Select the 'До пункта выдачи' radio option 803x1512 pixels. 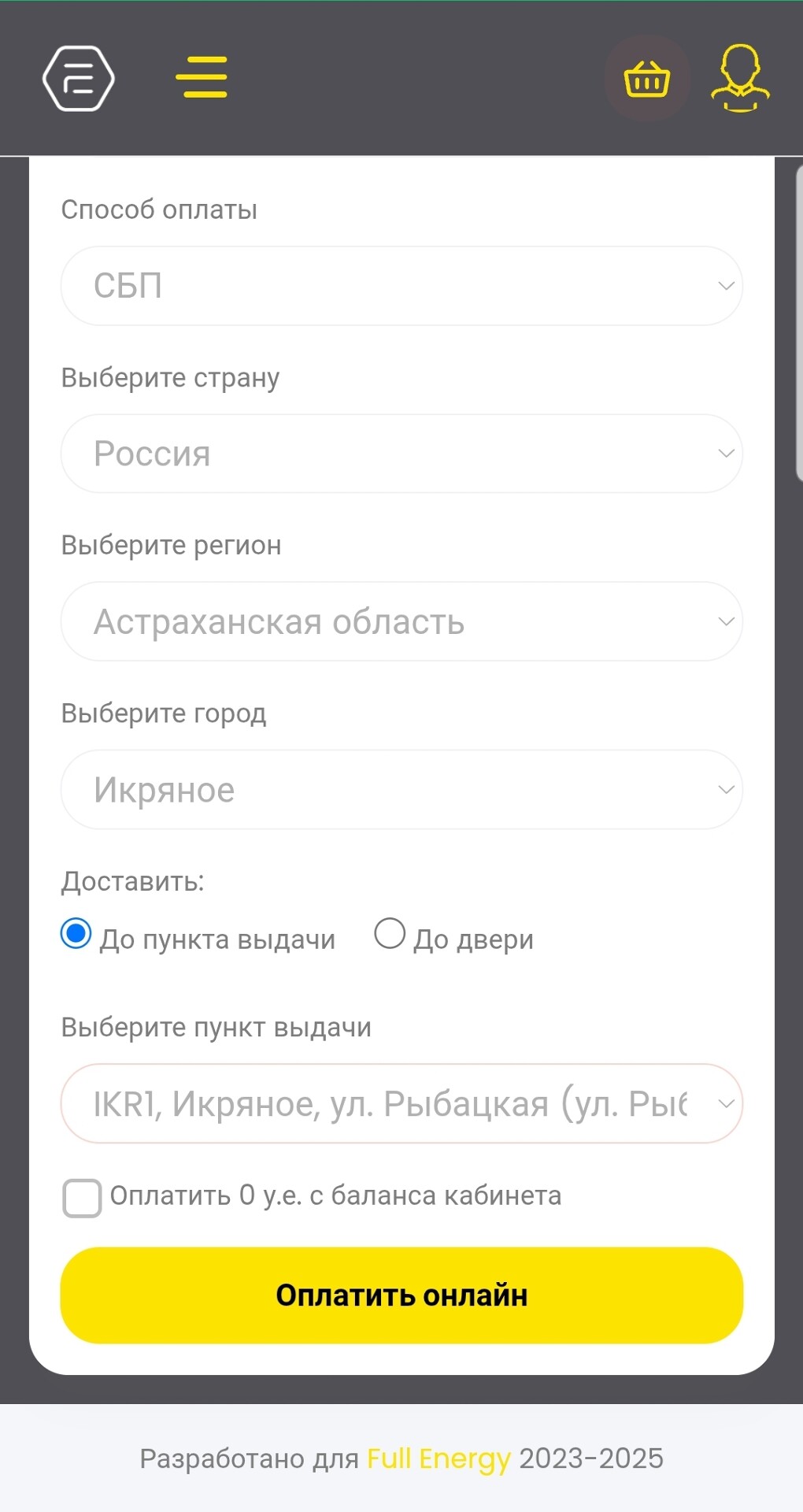[x=76, y=934]
